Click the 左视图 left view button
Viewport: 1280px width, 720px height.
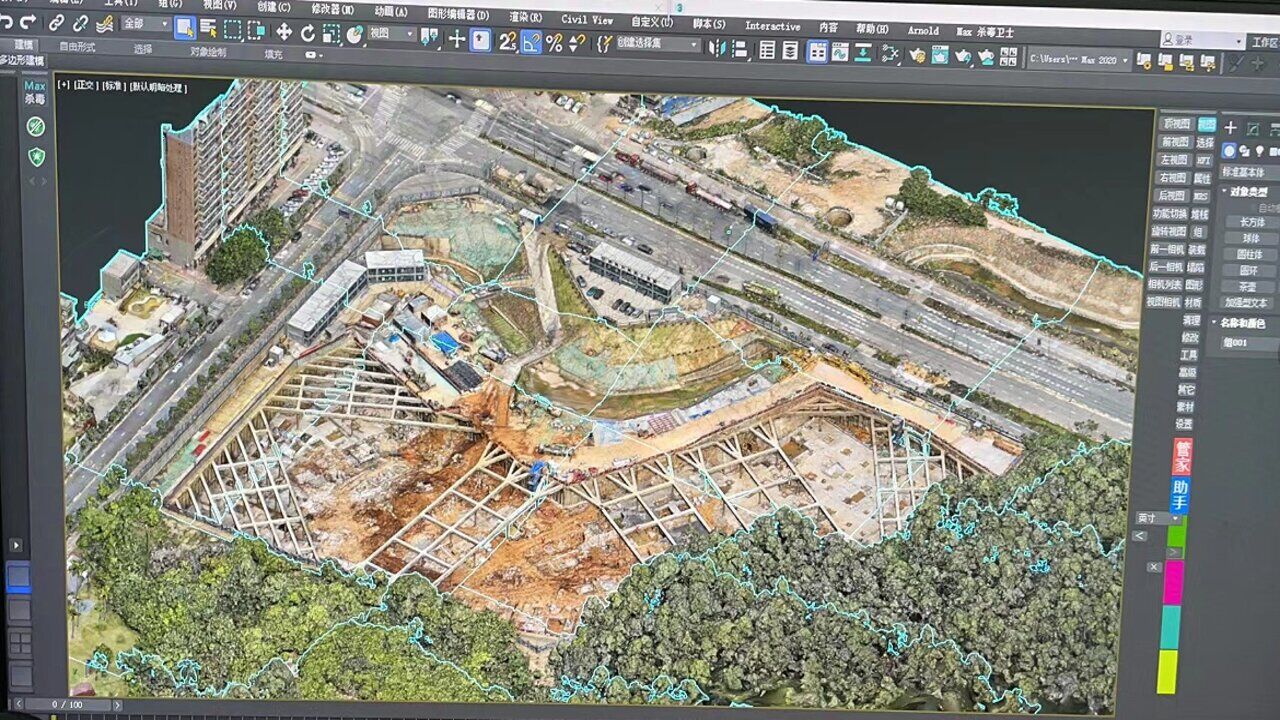(x=1174, y=159)
